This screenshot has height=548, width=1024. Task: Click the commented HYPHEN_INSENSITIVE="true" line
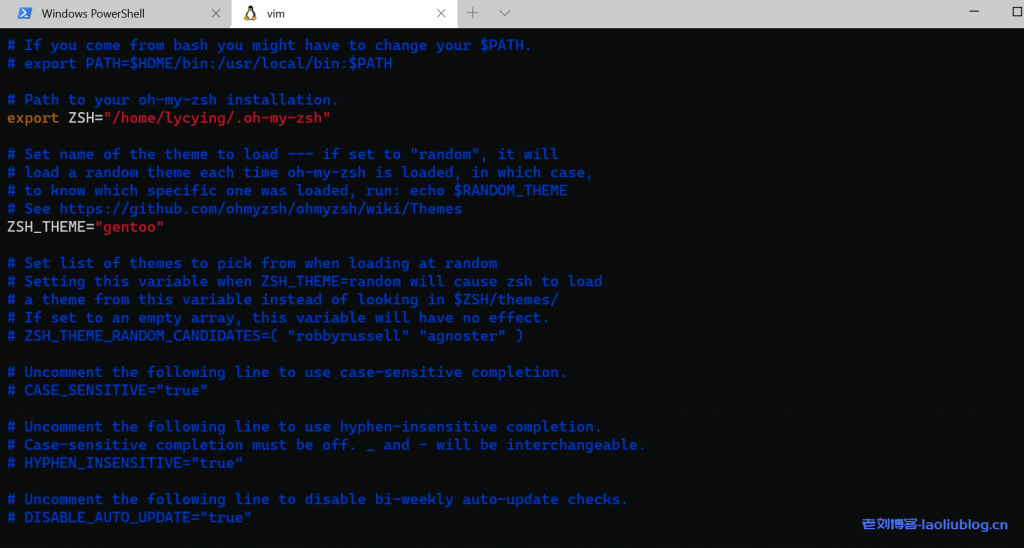[132, 463]
